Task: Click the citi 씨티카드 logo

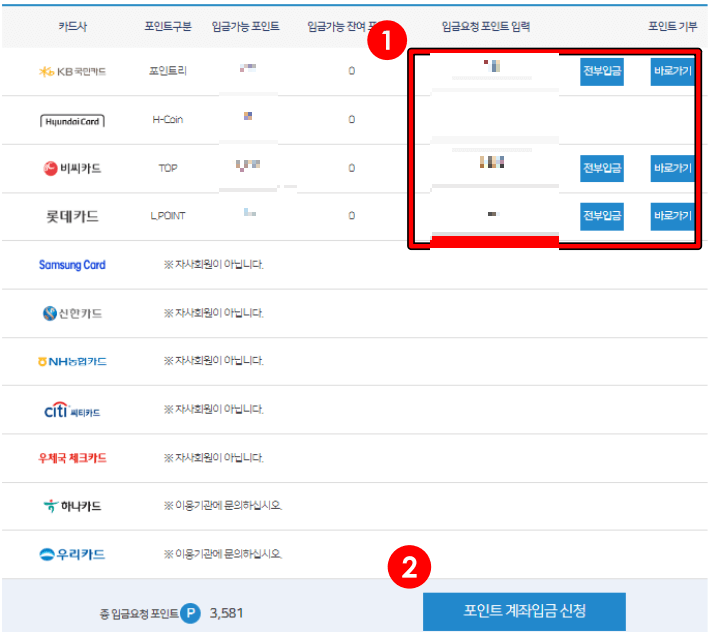Action: pyautogui.click(x=72, y=410)
